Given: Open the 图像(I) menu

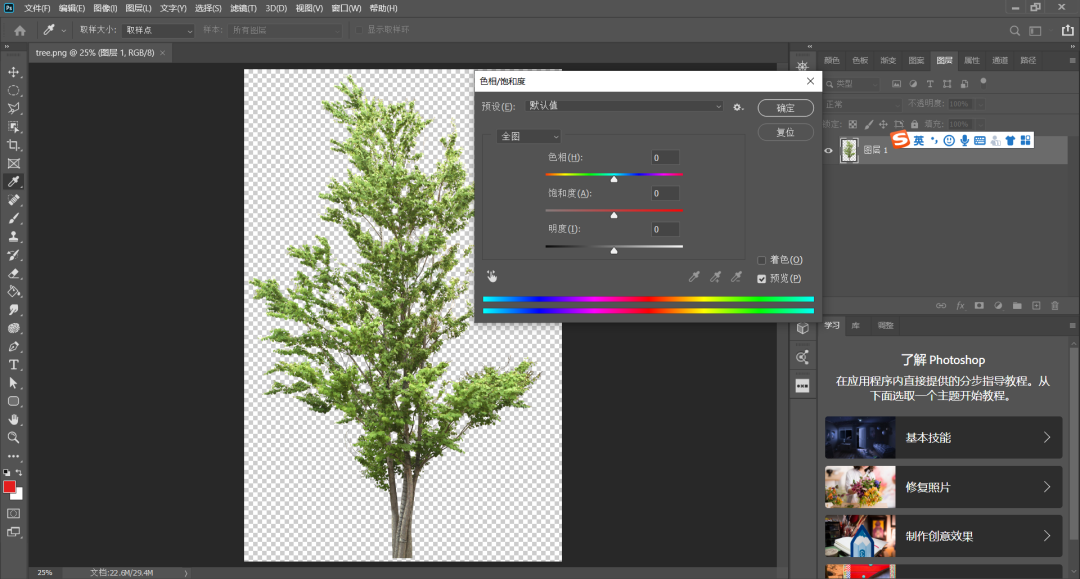Looking at the screenshot, I should [x=105, y=8].
